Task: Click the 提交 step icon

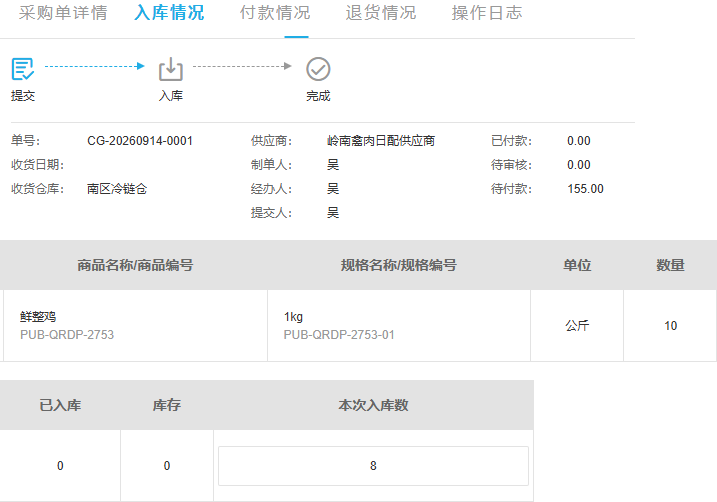Action: point(22,69)
